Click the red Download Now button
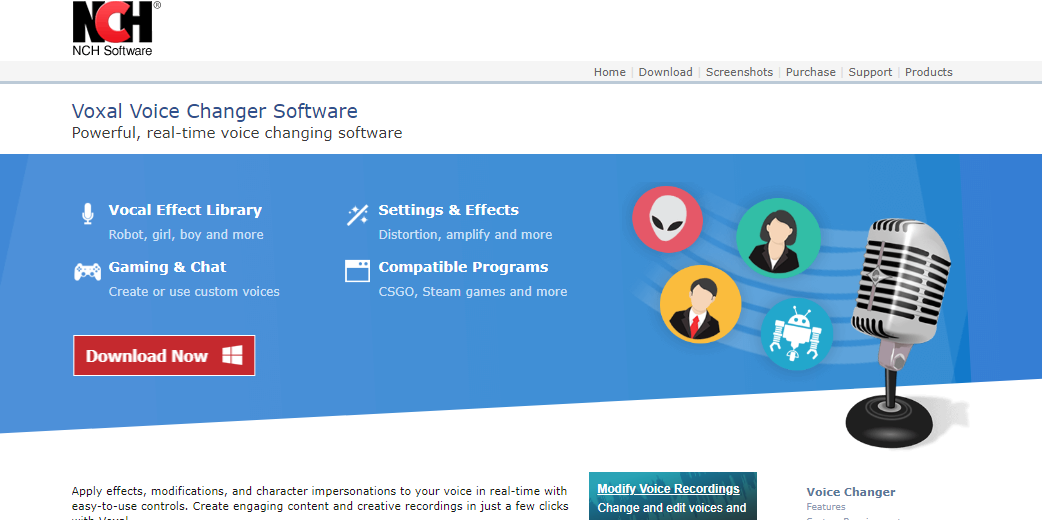The width and height of the screenshot is (1042, 520). click(x=164, y=355)
